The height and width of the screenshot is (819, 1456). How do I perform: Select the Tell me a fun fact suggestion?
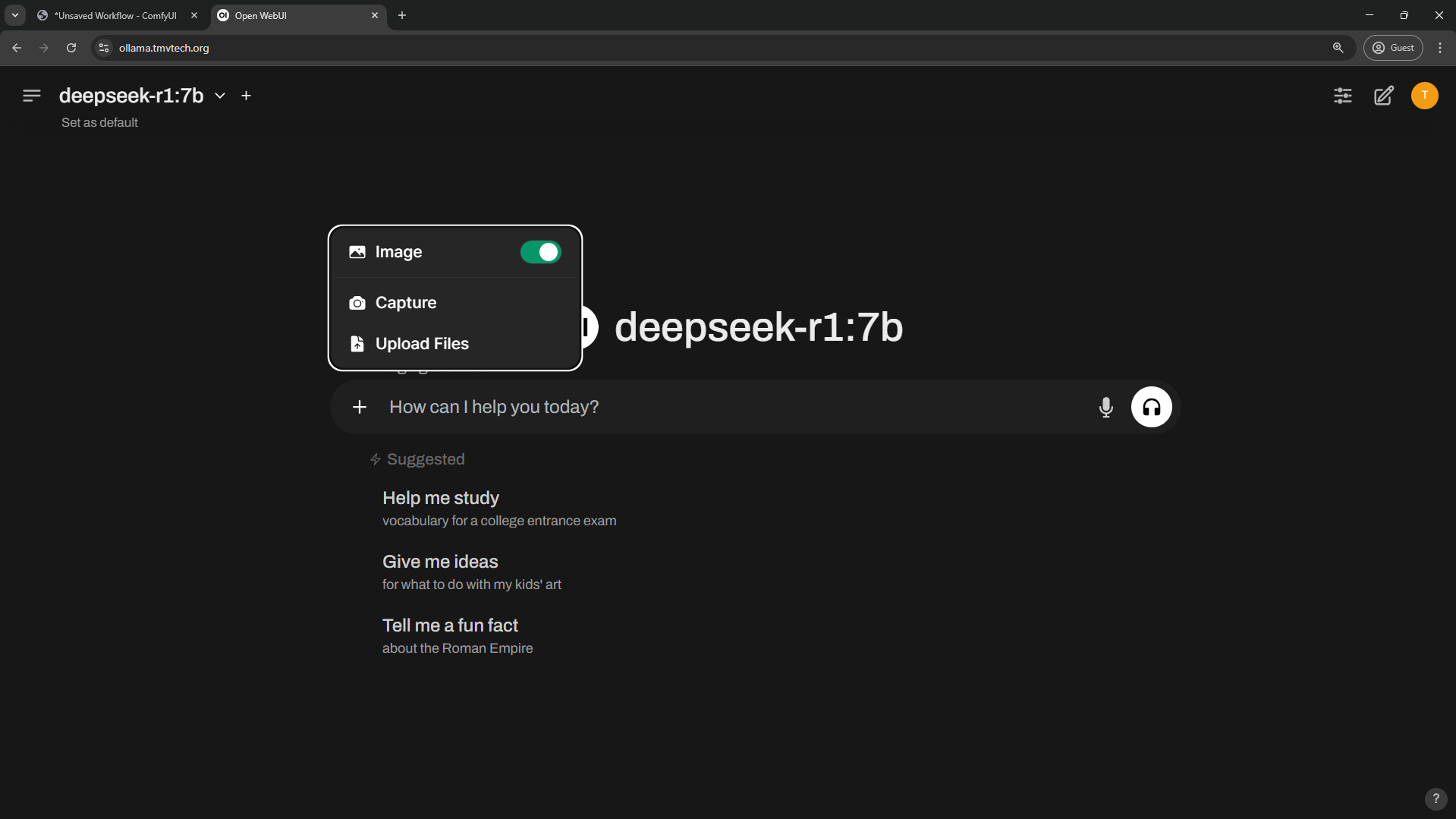[x=450, y=625]
